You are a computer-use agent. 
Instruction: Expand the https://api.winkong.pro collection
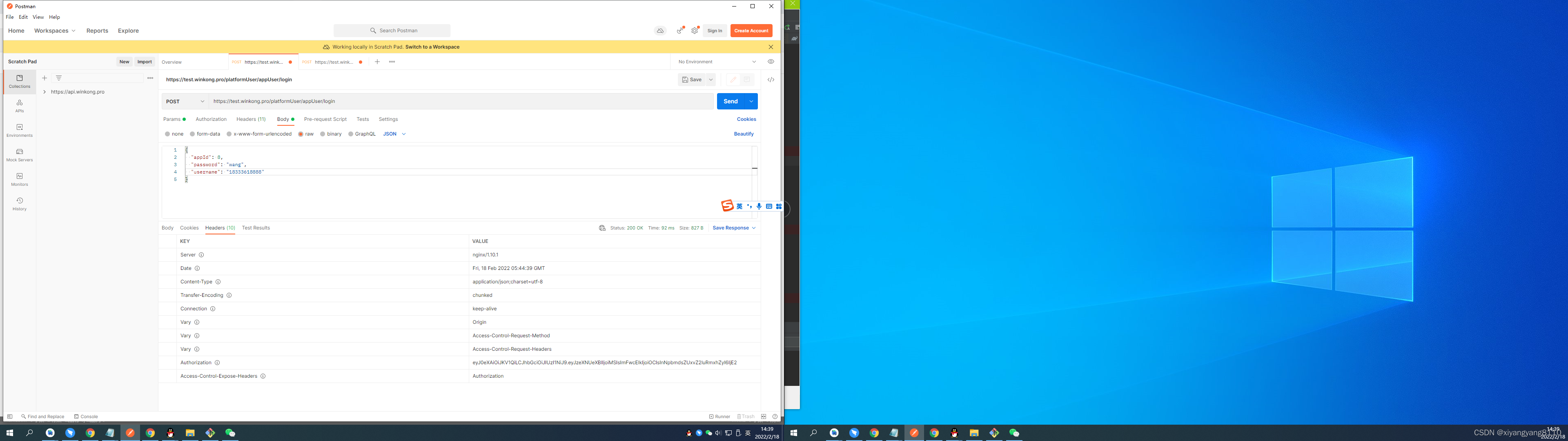[45, 92]
